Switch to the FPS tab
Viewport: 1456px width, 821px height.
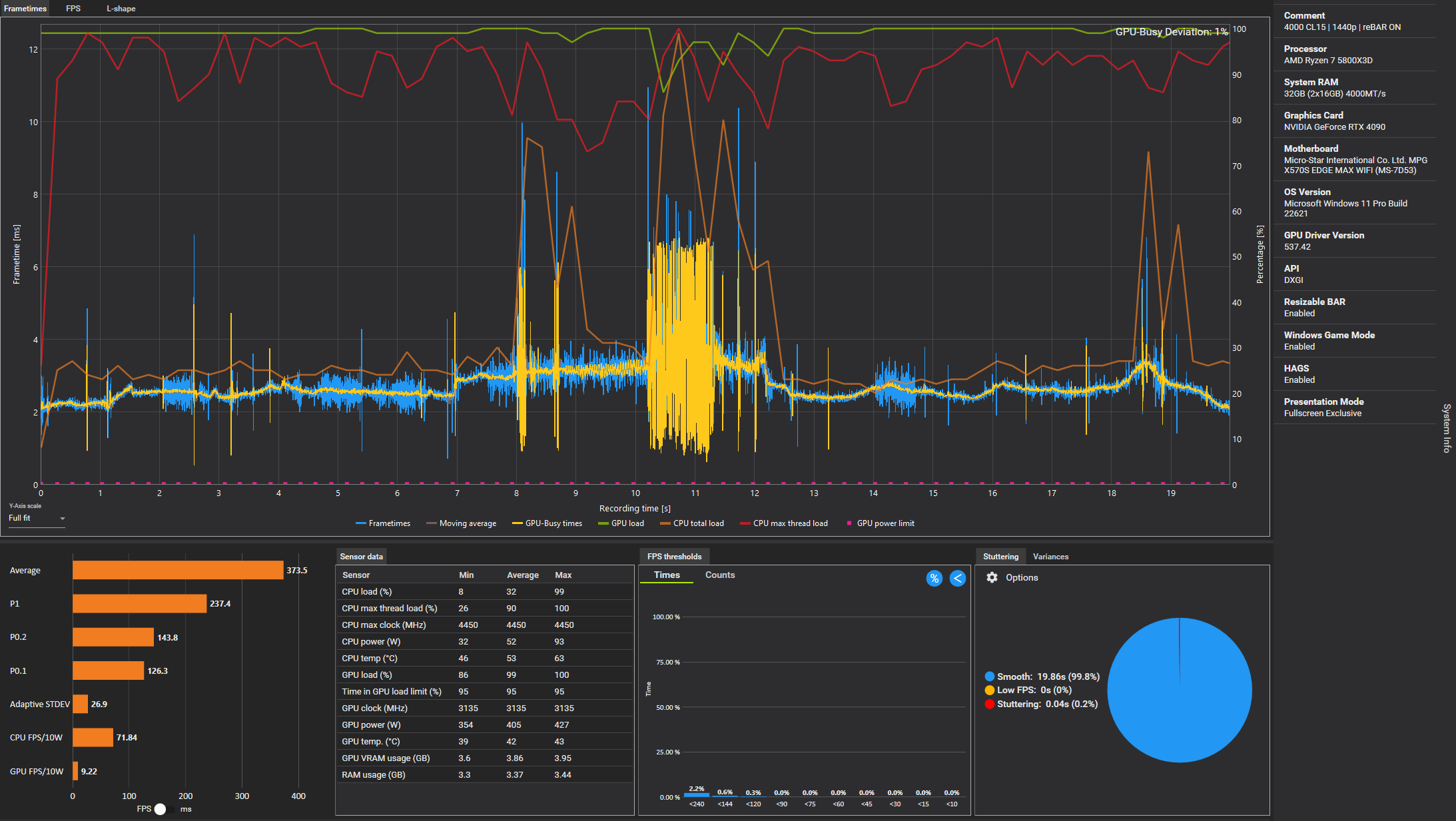coord(72,8)
